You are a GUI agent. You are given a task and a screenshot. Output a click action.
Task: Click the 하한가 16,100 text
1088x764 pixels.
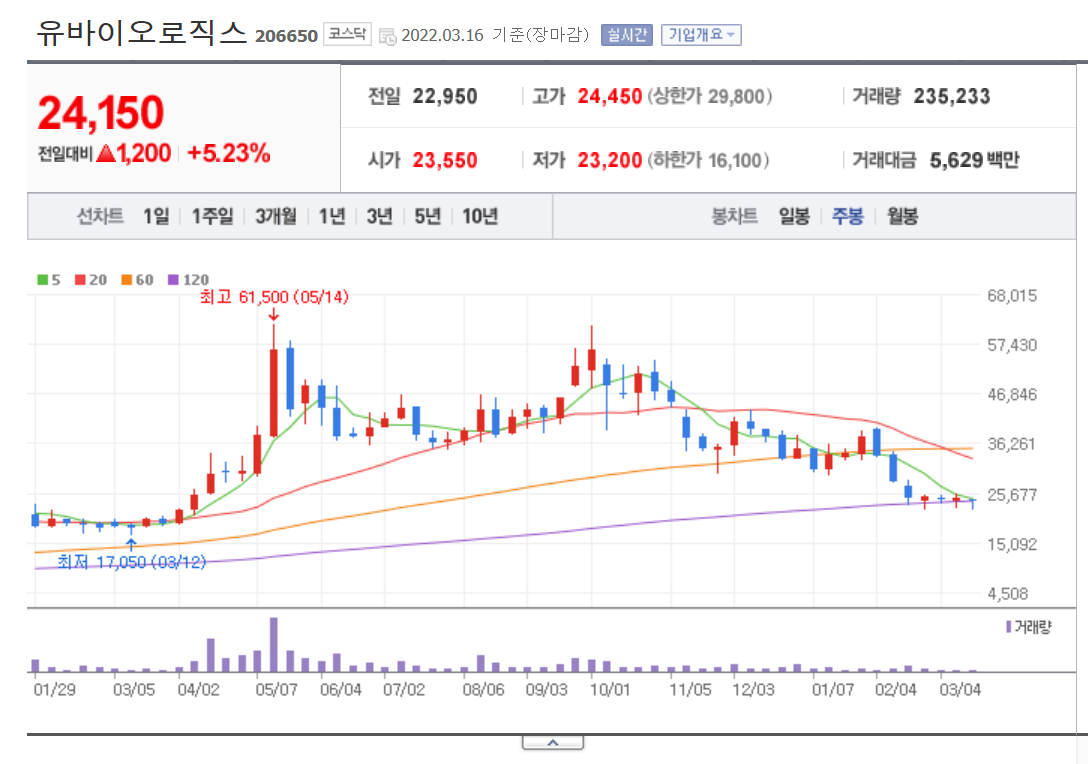(708, 161)
